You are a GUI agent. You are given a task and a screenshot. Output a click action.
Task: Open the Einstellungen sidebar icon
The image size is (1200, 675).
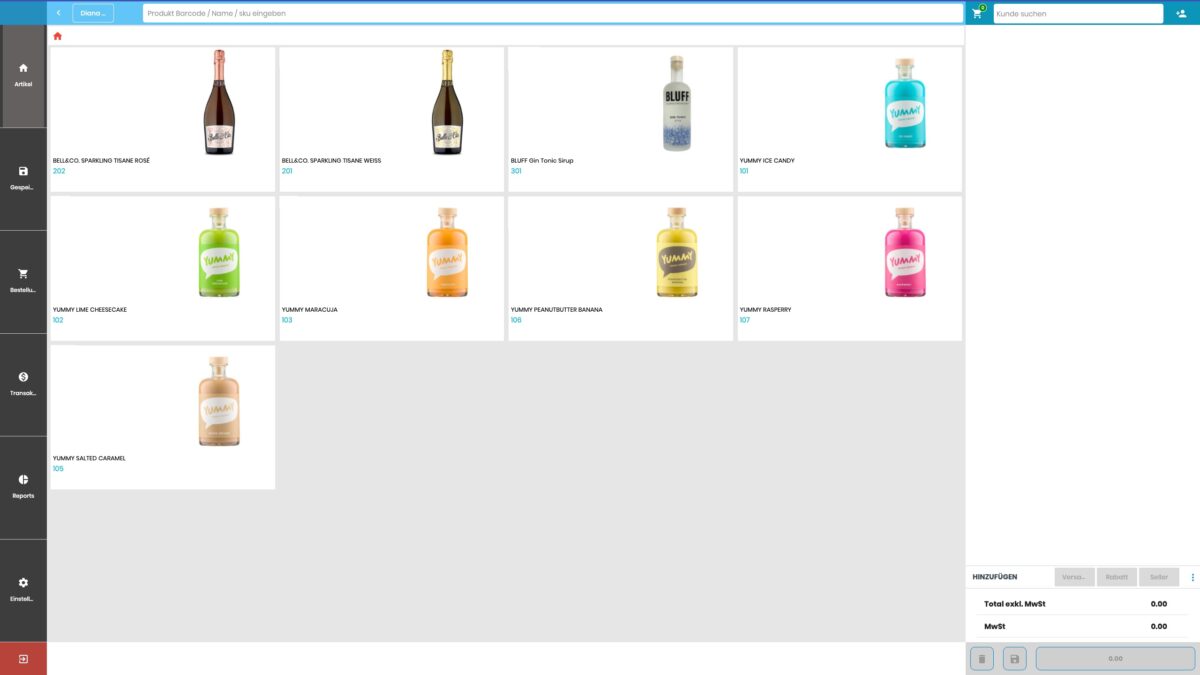(22, 590)
